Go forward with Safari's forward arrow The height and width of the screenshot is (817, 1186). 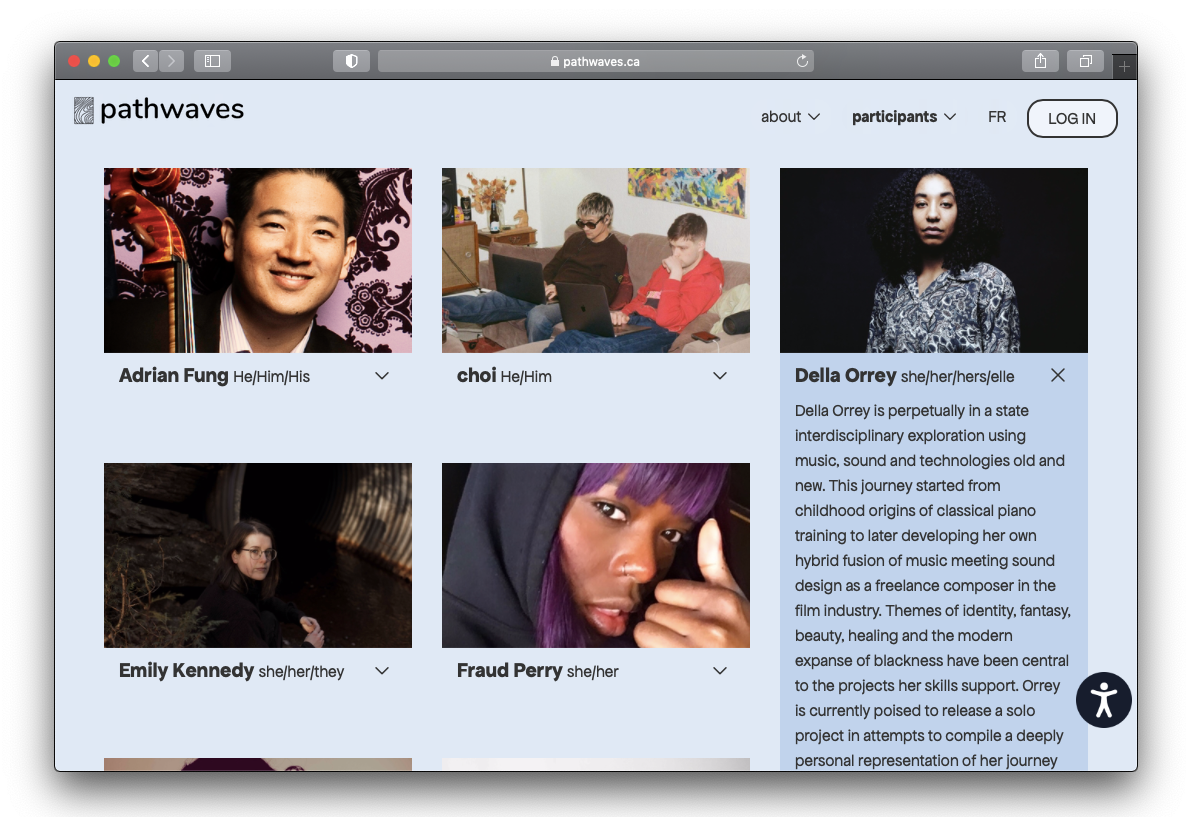click(x=172, y=61)
